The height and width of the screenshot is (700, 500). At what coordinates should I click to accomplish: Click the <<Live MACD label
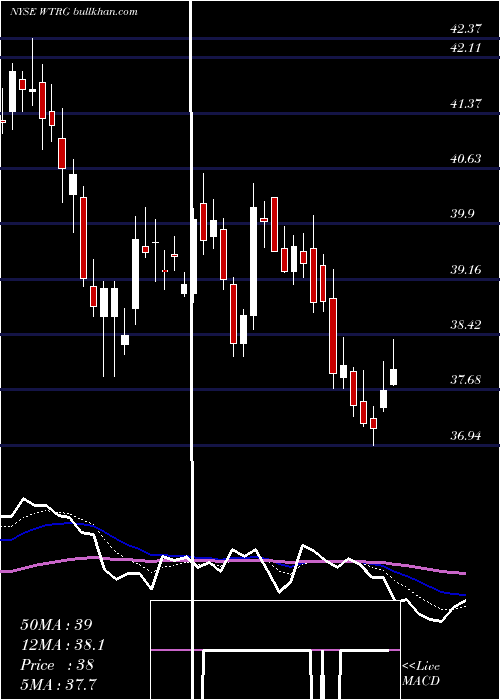point(421,673)
